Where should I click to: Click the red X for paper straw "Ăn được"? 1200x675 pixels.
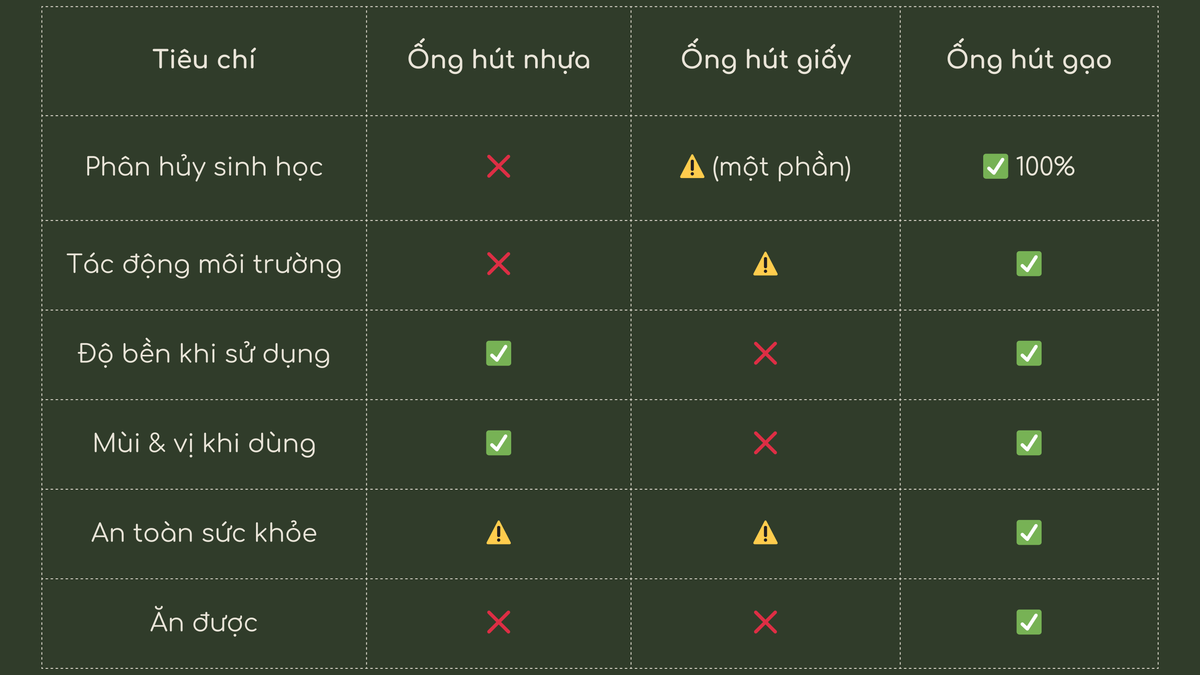pos(765,622)
